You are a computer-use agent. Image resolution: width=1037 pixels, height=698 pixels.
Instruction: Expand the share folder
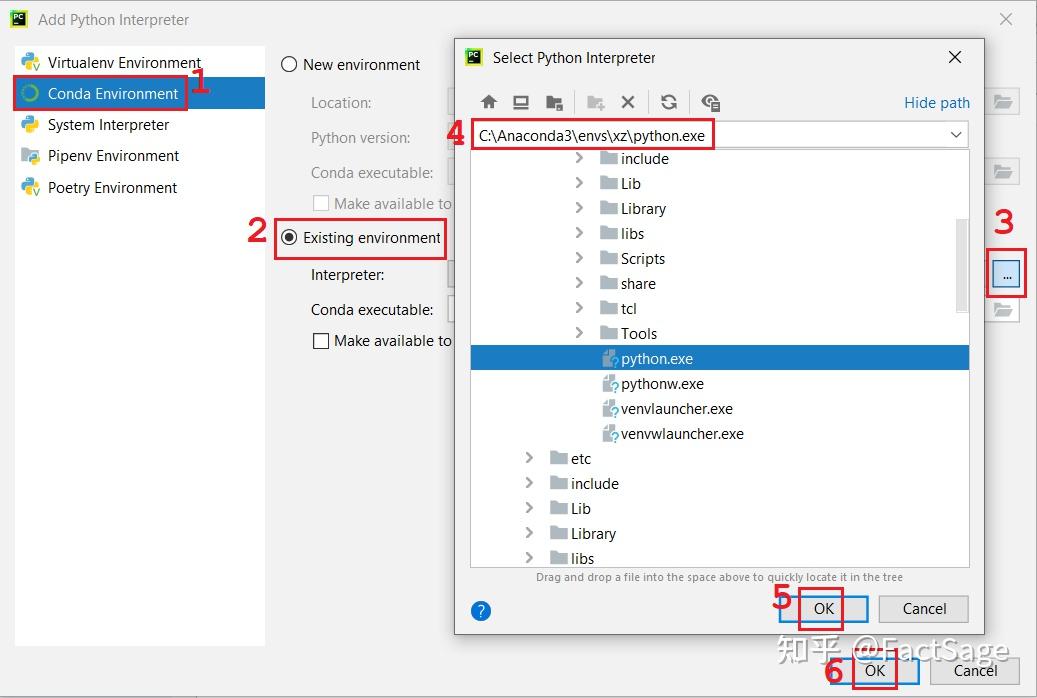tap(579, 283)
